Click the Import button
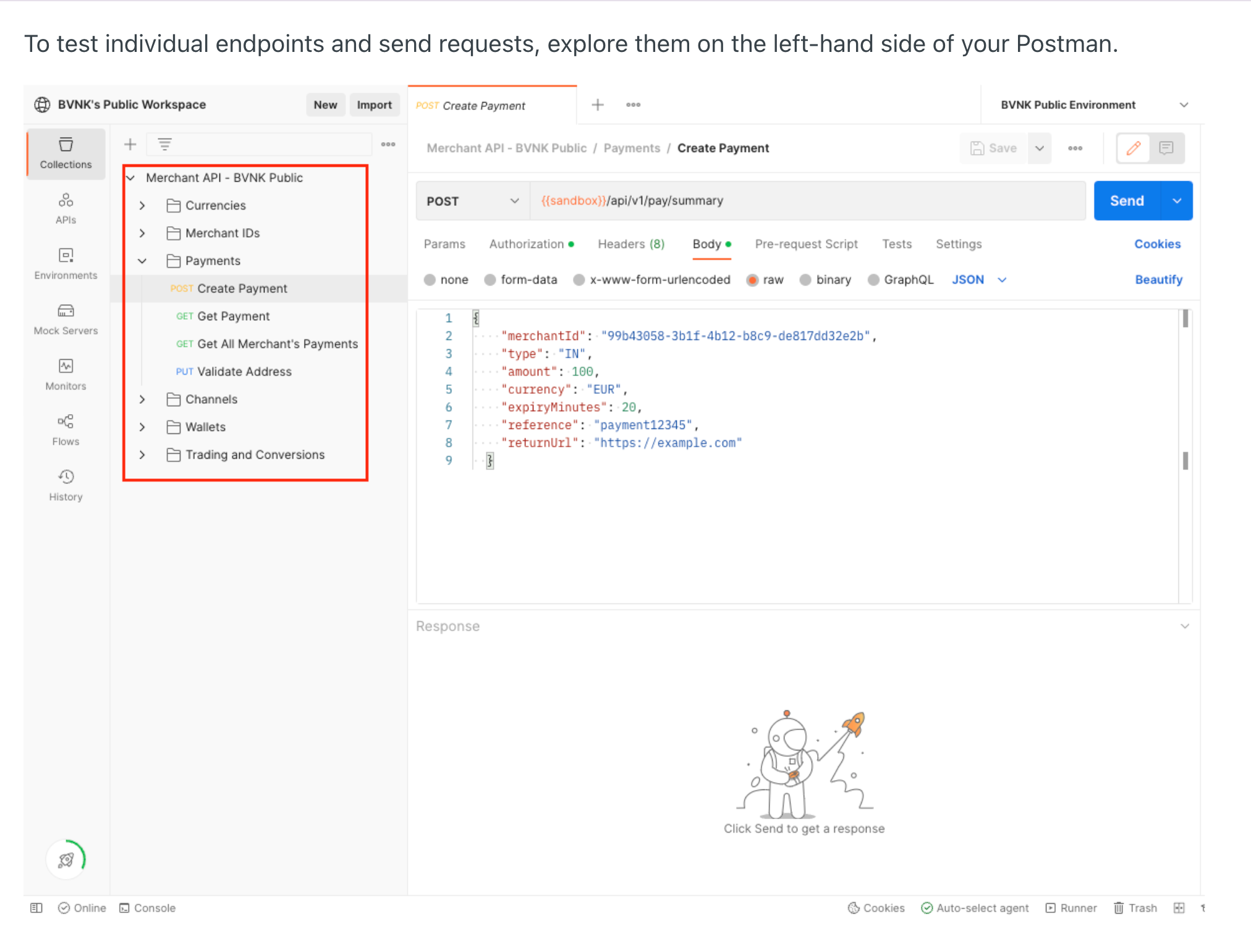 tap(374, 105)
